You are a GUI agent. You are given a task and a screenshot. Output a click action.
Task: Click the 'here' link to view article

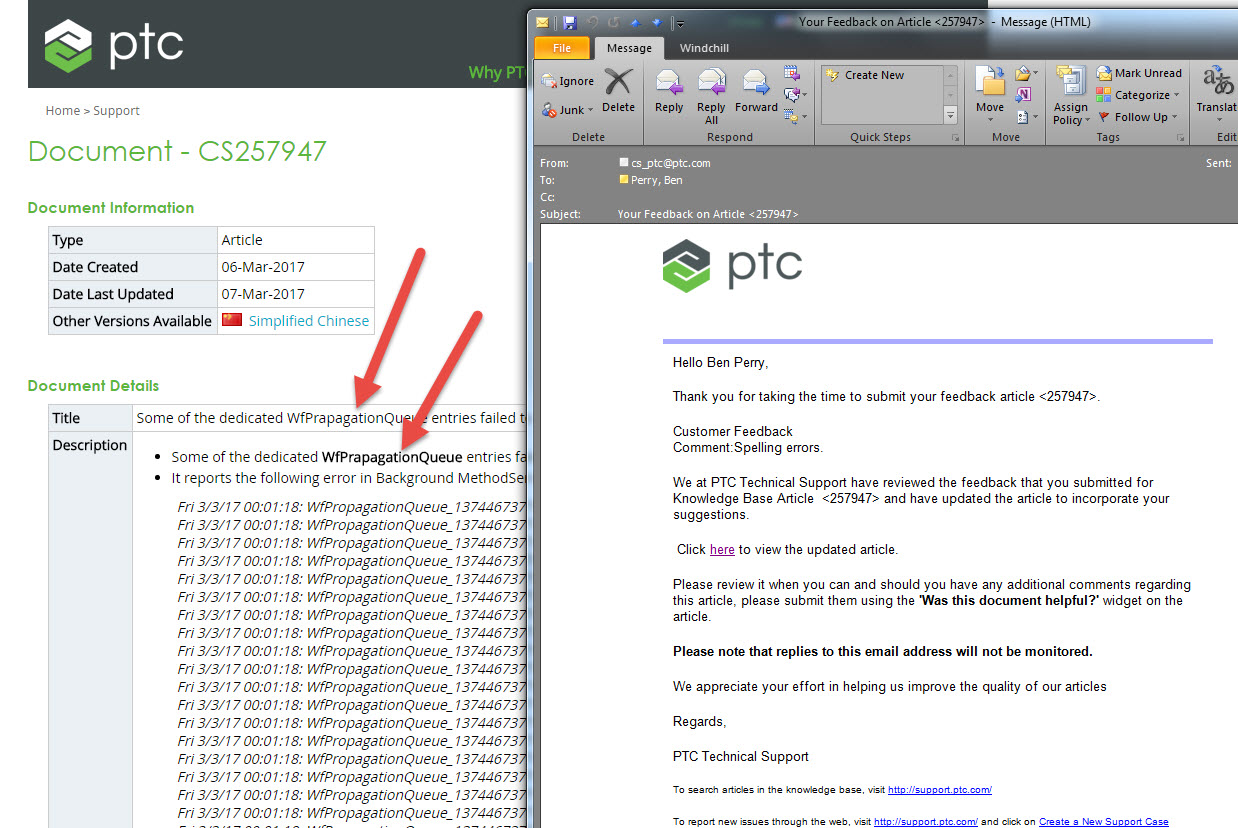pyautogui.click(x=722, y=550)
